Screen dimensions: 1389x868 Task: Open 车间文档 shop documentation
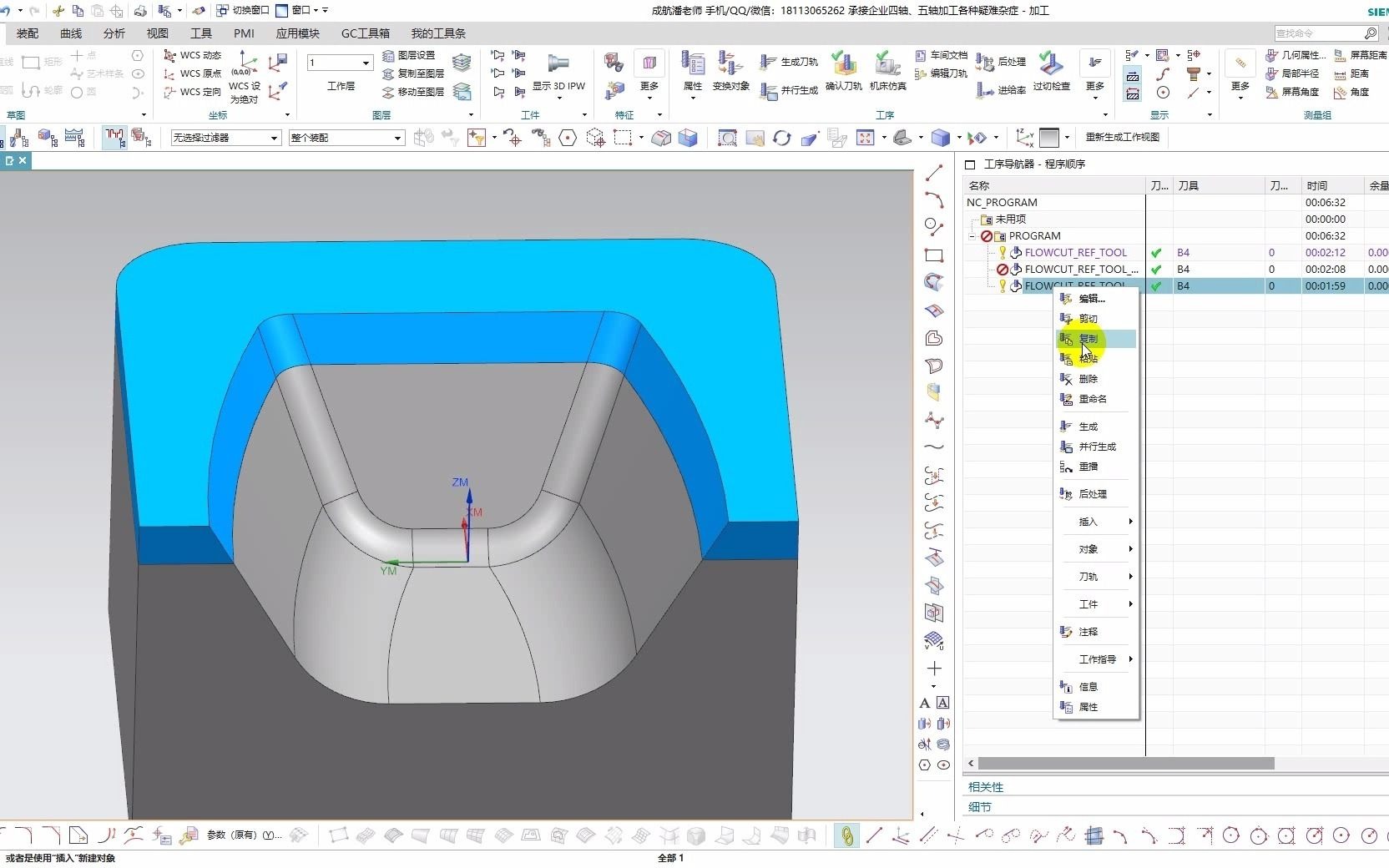click(x=942, y=55)
